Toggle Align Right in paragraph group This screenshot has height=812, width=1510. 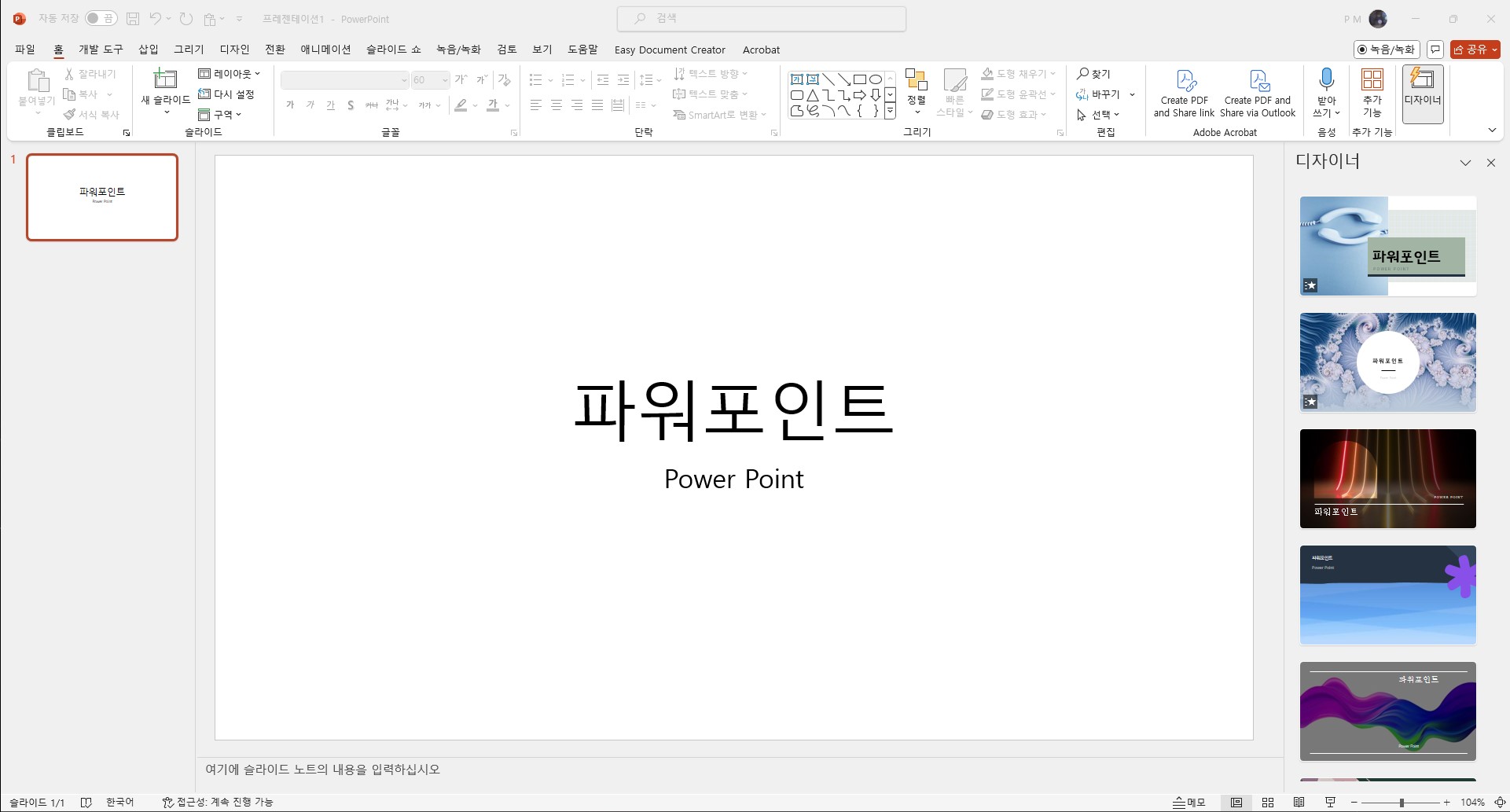(x=577, y=105)
